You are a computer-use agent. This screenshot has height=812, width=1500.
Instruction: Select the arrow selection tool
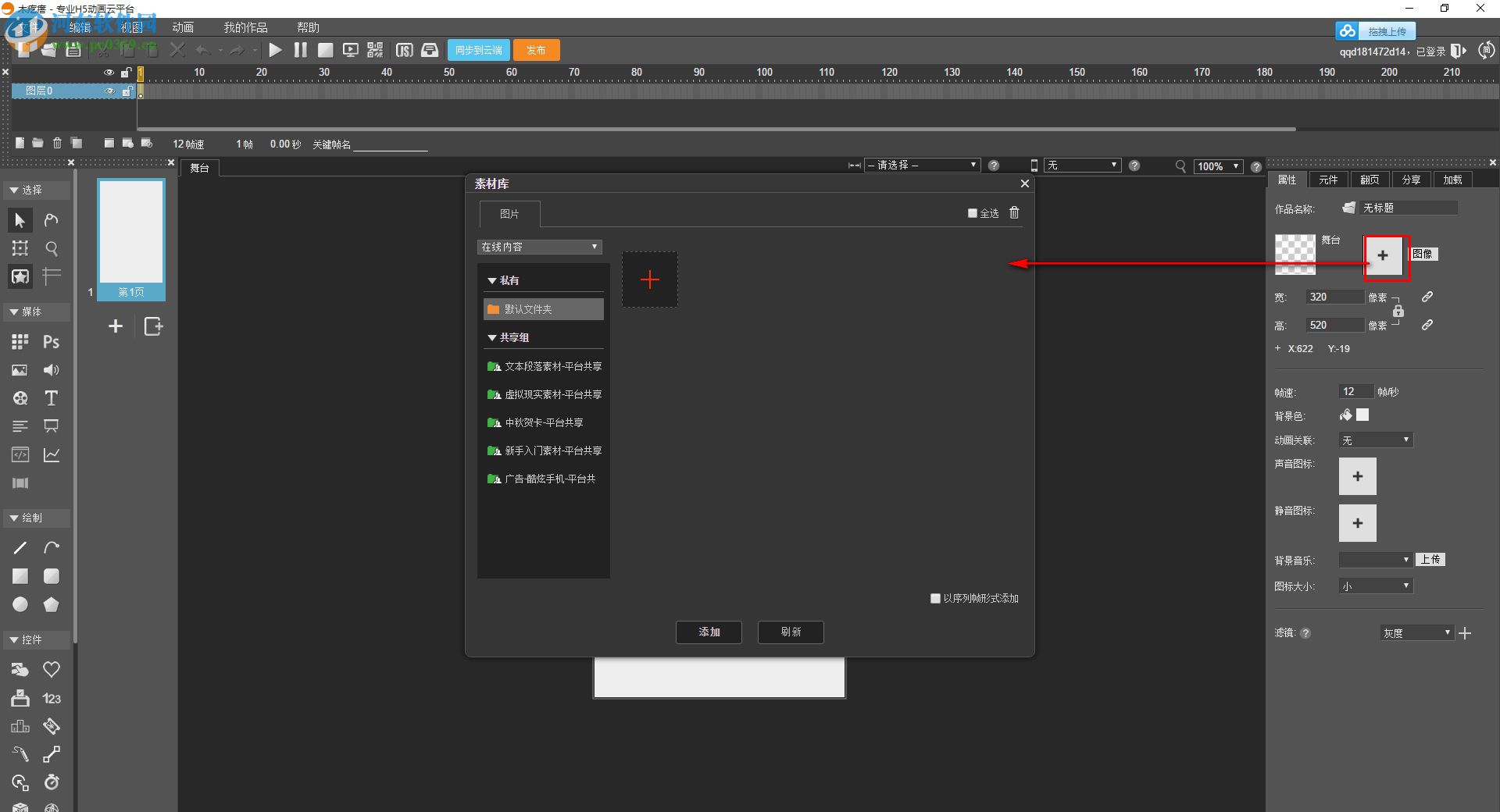point(20,220)
